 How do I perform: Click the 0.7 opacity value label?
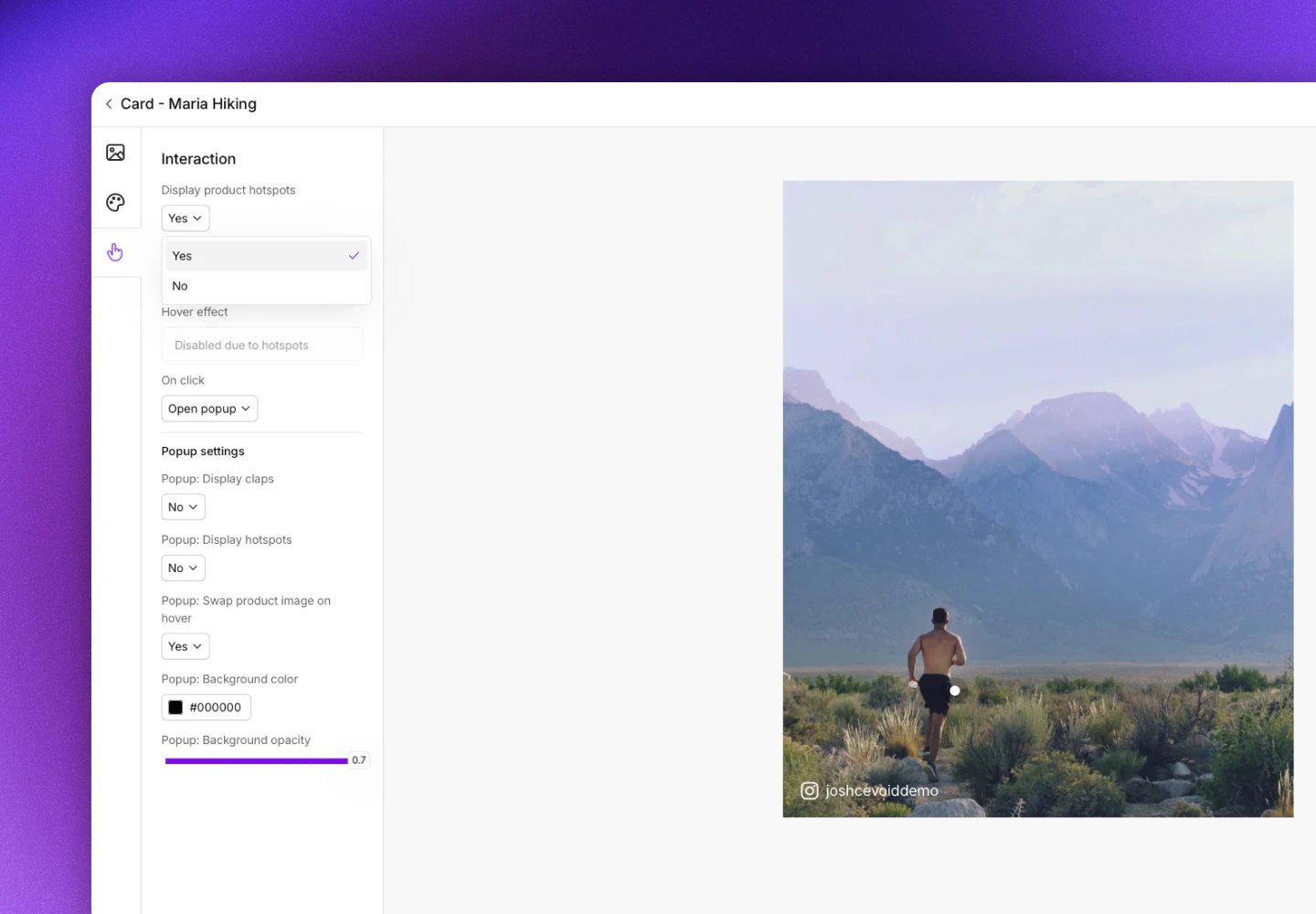[x=359, y=760]
